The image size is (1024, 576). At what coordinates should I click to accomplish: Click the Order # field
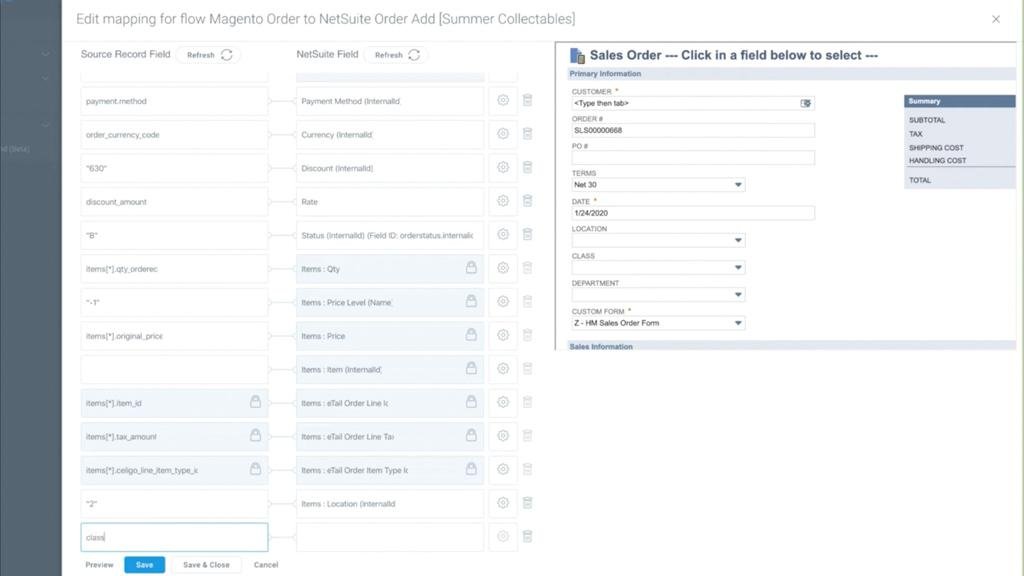click(693, 131)
